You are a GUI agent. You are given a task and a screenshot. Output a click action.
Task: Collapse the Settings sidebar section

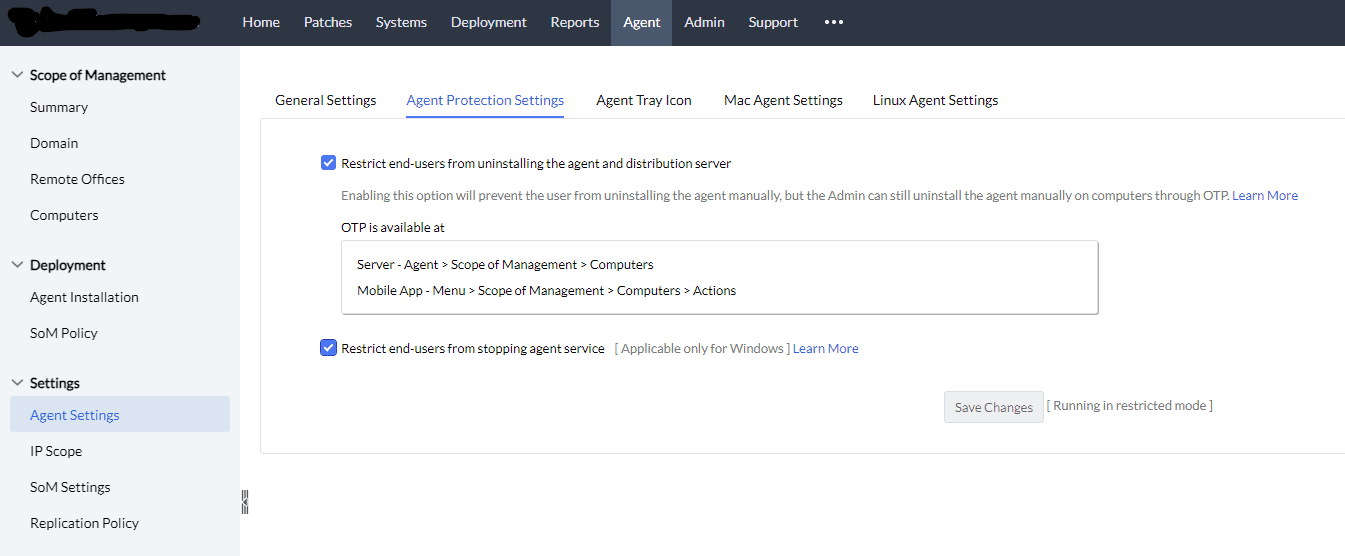pos(17,383)
